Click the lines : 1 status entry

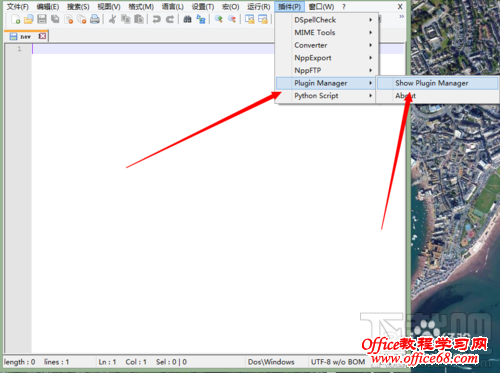(x=56, y=362)
